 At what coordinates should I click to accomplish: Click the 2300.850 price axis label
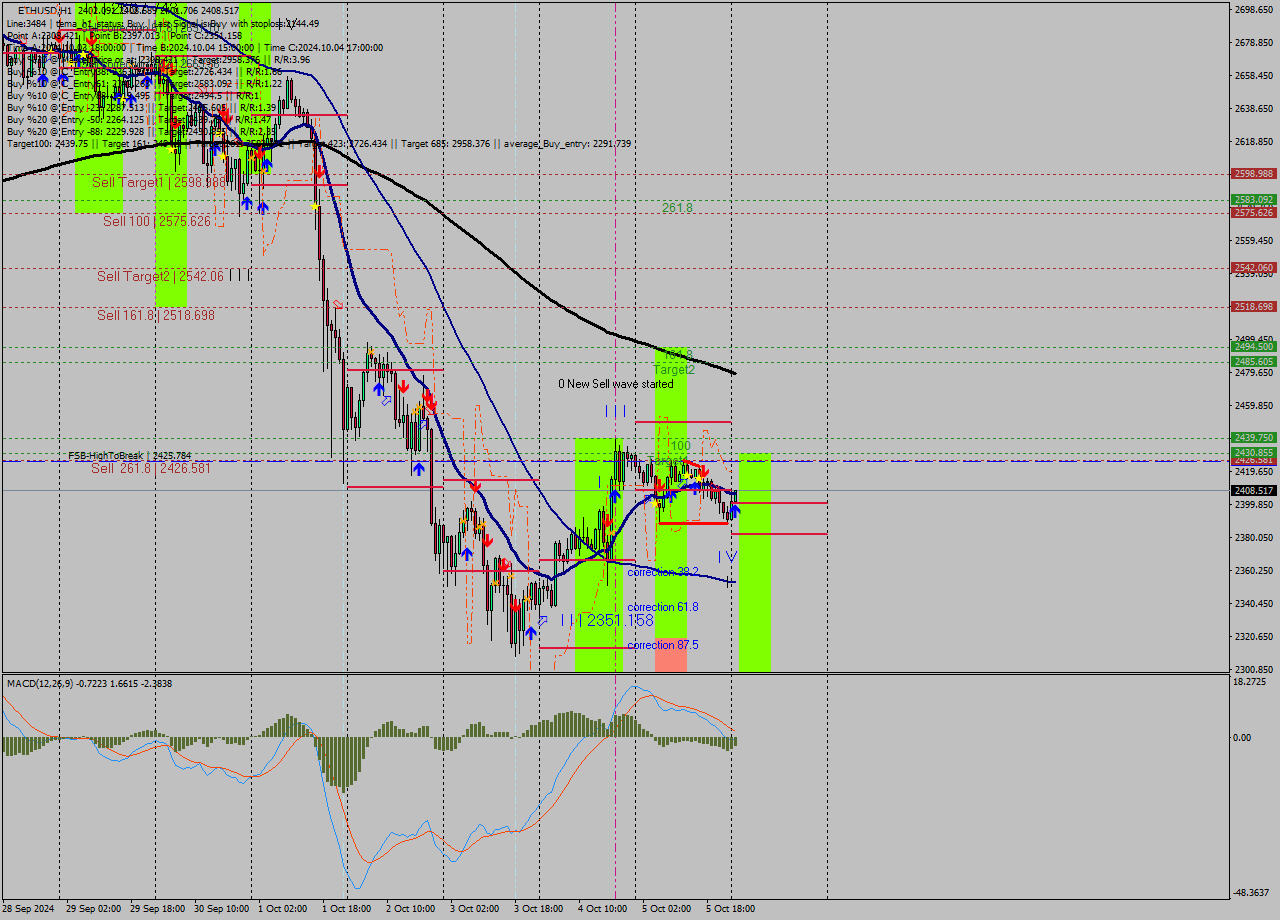1254,669
